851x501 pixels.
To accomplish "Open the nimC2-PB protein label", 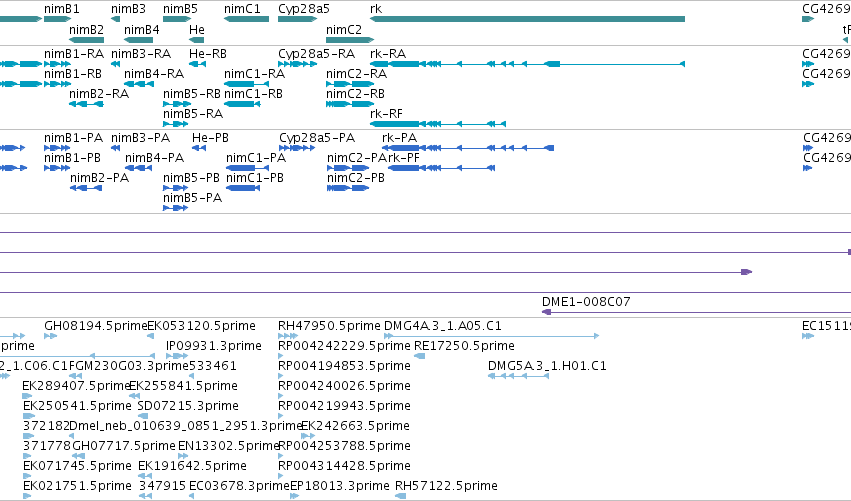I will click(x=356, y=178).
